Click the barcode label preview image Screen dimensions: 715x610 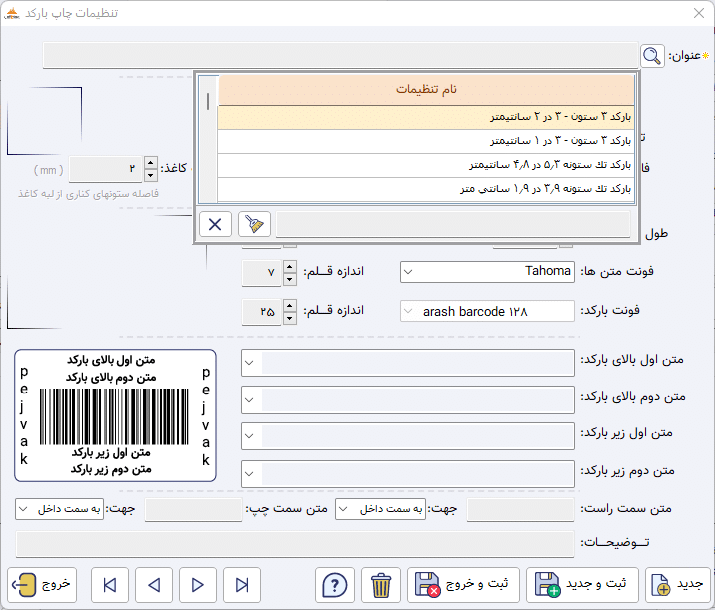pos(115,415)
